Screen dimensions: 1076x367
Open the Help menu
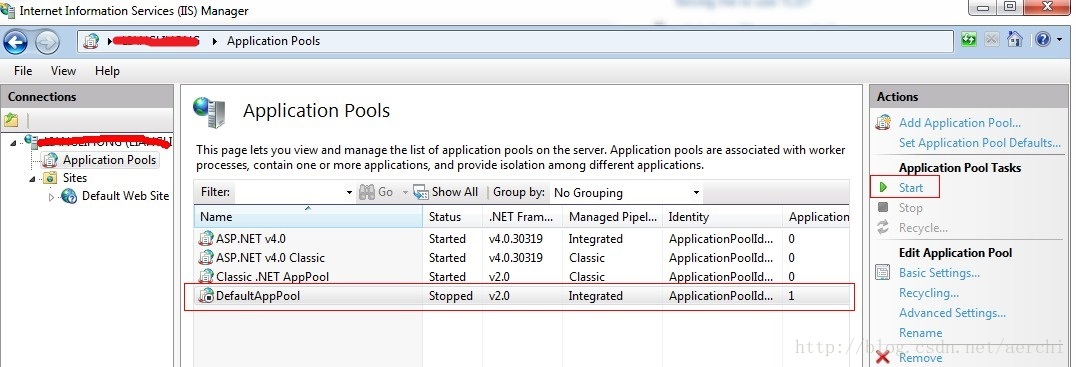[x=107, y=71]
